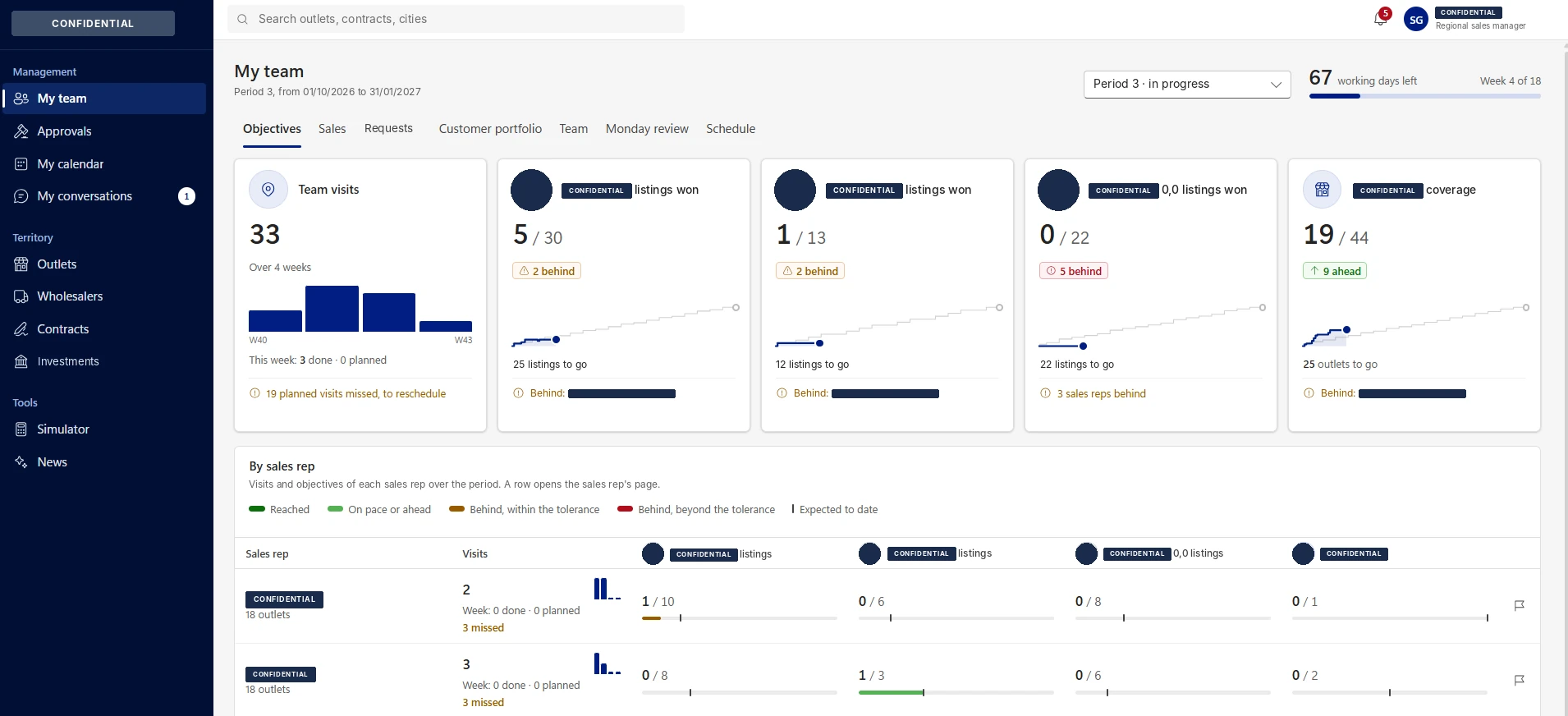Image resolution: width=1568 pixels, height=716 pixels.
Task: Click the 9 ahead status badge
Action: (x=1335, y=271)
